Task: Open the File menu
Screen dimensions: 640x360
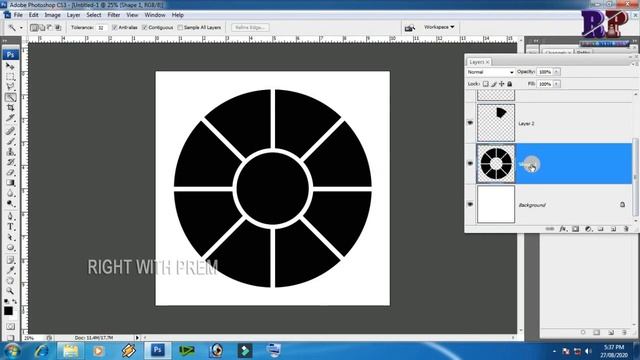Action: click(18, 15)
